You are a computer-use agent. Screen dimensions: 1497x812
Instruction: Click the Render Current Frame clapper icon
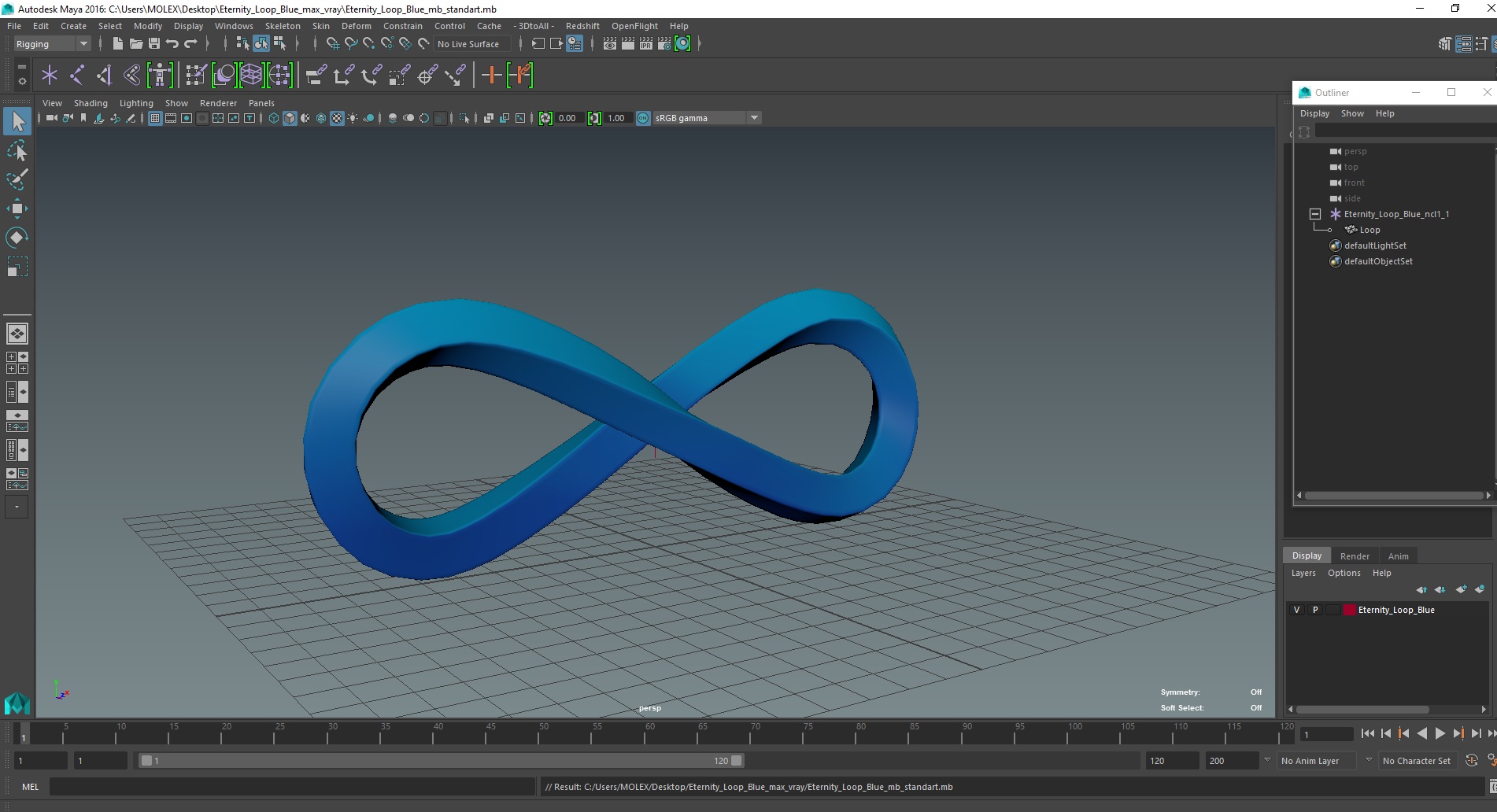pyautogui.click(x=628, y=44)
